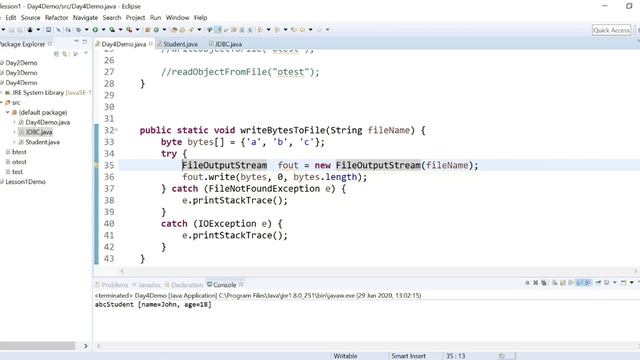This screenshot has height=360, width=640.
Task: Open the Back history dropdown arrow
Action: tap(311, 29)
